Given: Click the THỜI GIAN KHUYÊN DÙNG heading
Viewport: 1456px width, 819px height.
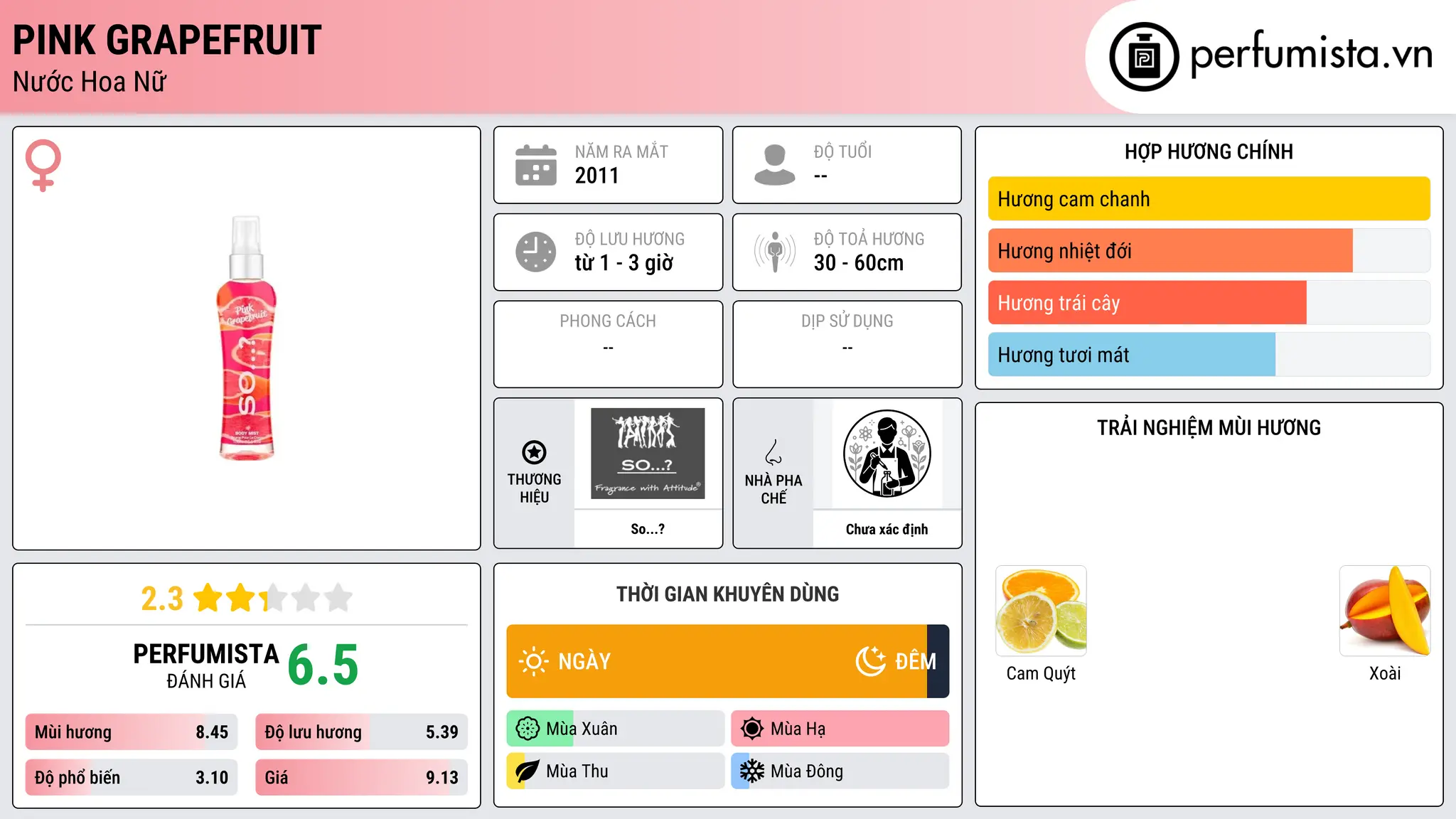Looking at the screenshot, I should click(727, 594).
